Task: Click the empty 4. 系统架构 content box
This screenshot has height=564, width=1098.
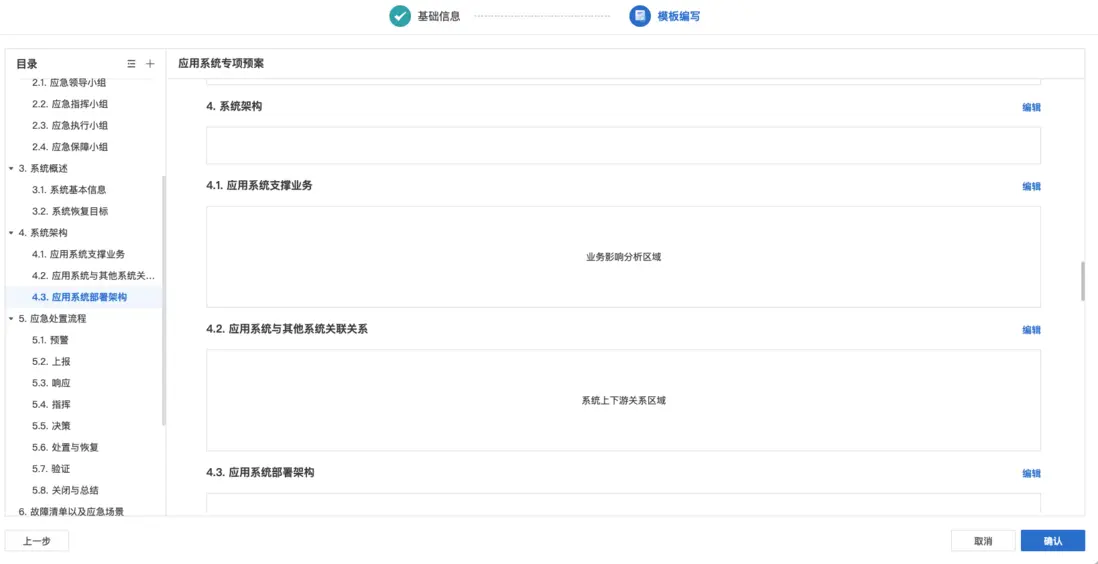Action: 623,146
